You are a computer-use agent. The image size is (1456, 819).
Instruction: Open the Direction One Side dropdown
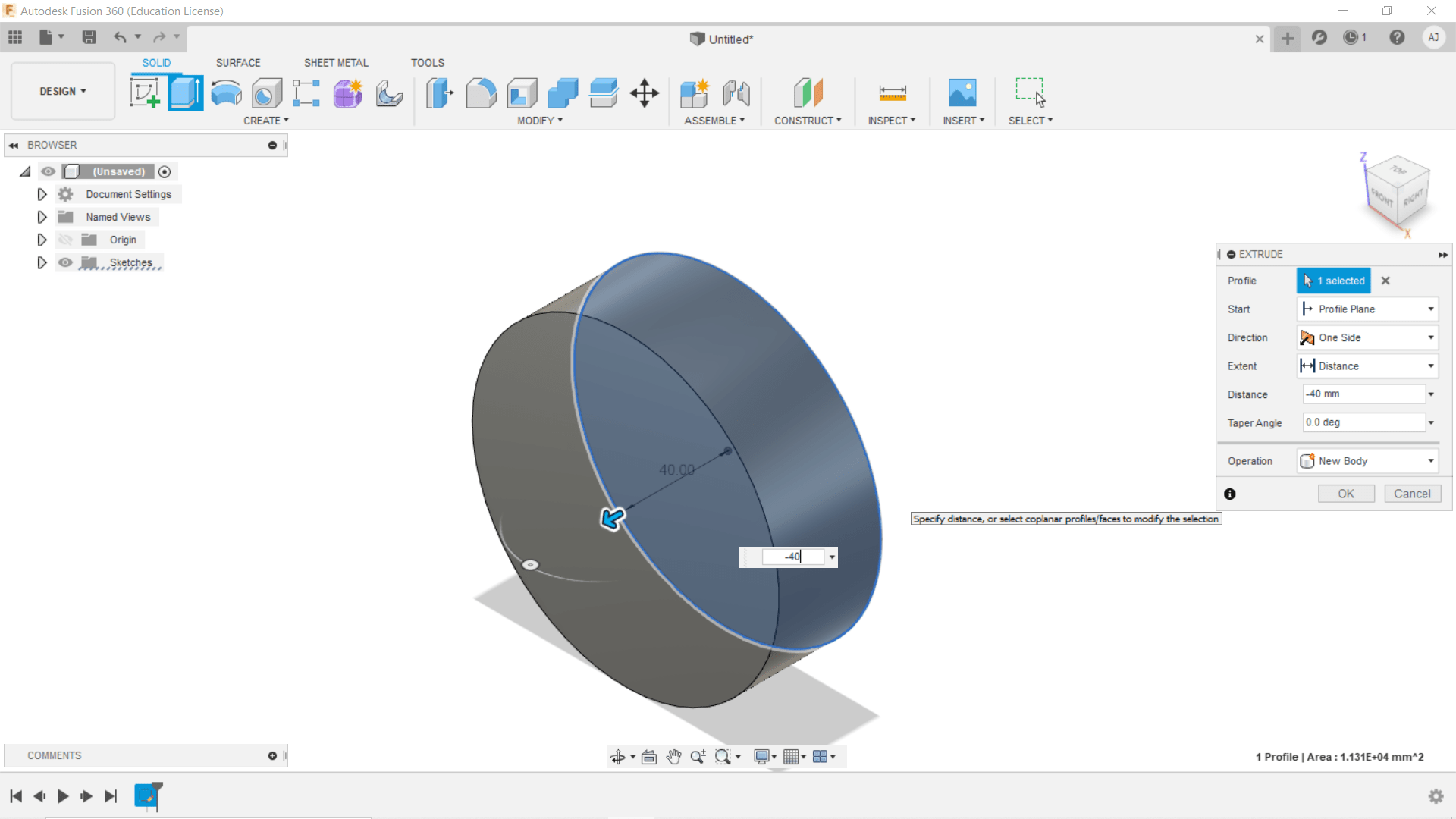pos(1367,337)
